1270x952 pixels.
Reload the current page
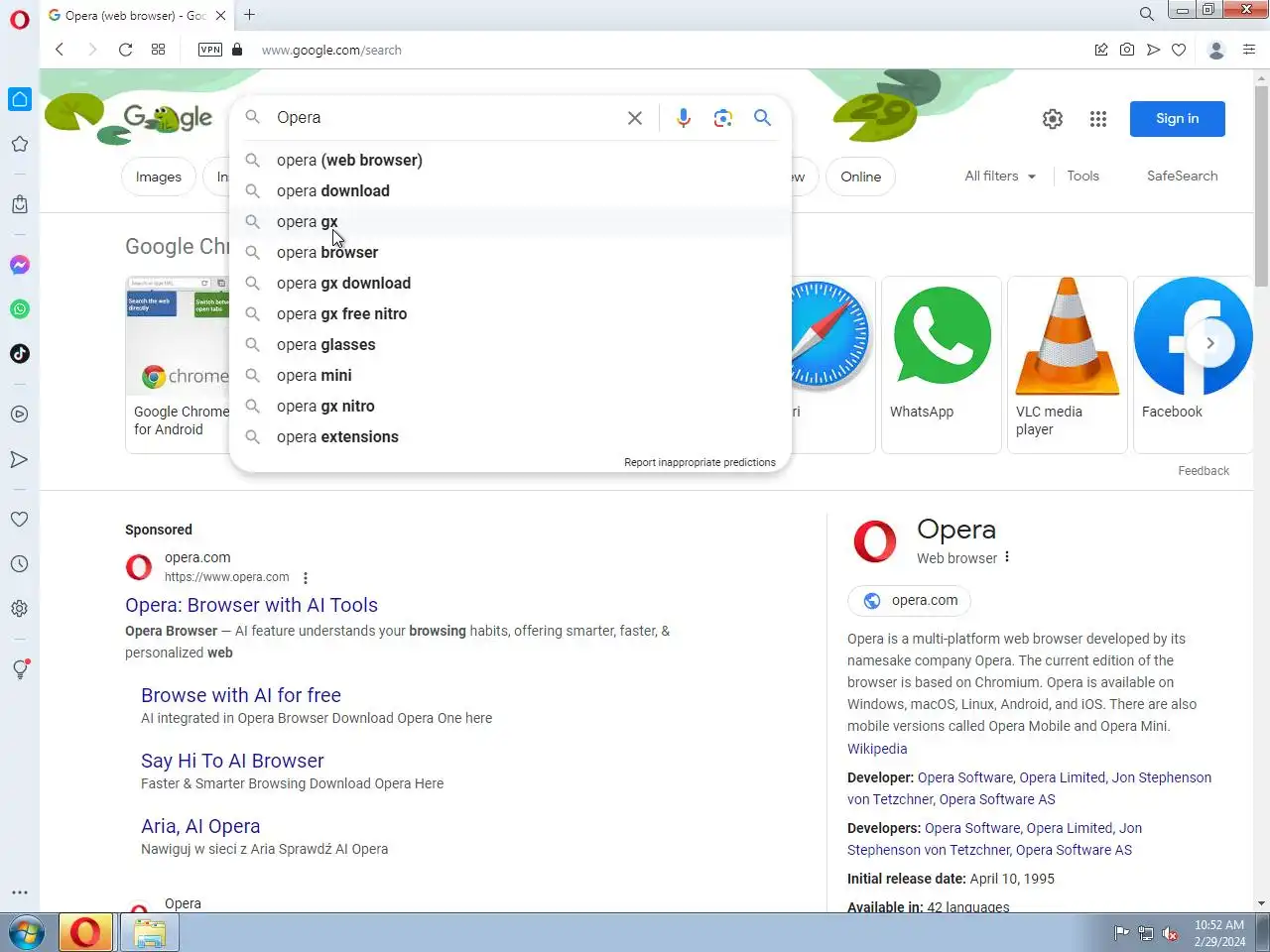coord(125,50)
